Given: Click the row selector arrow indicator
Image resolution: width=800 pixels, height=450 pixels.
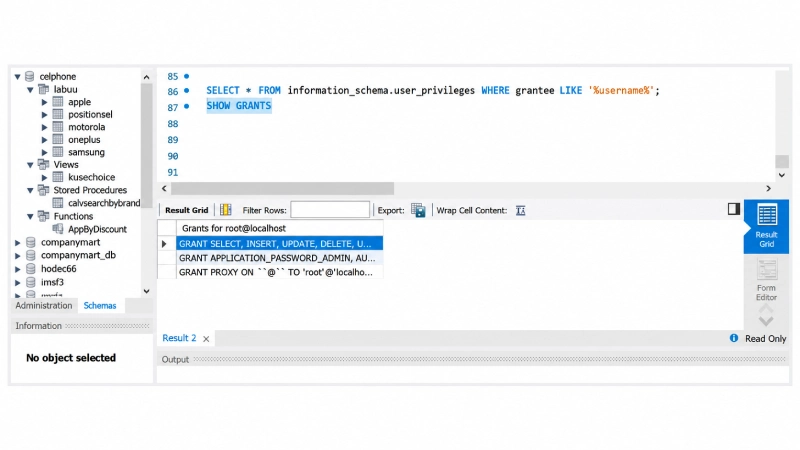Looking at the screenshot, I should (x=164, y=244).
